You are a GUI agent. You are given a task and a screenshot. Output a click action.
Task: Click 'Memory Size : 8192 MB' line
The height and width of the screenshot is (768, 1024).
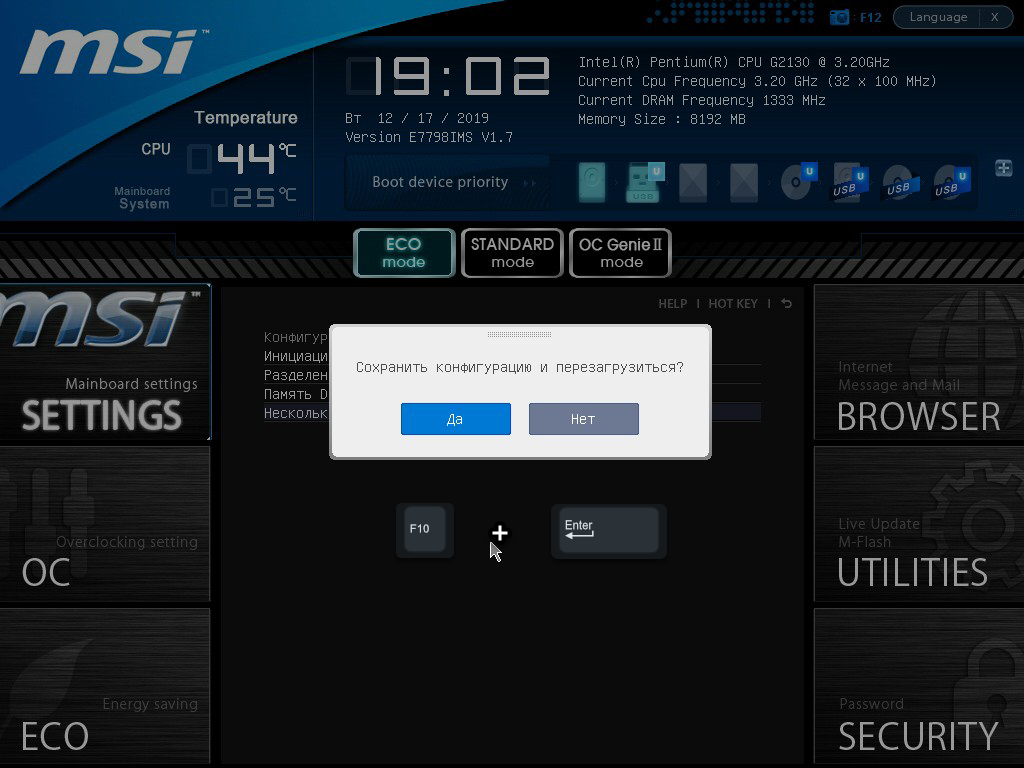coord(662,119)
